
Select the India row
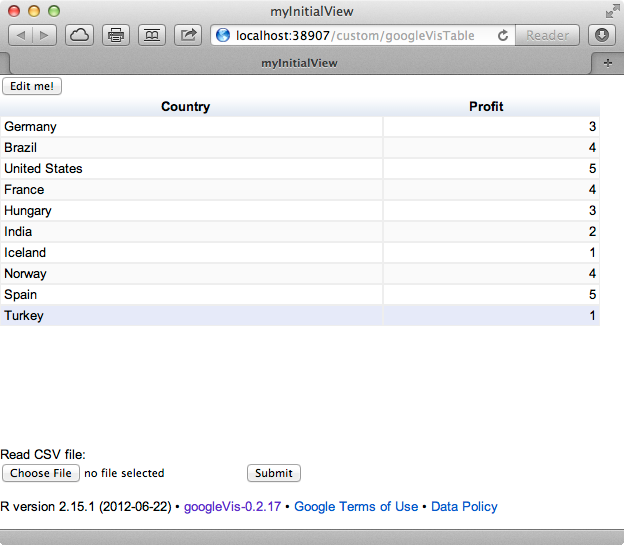300,232
